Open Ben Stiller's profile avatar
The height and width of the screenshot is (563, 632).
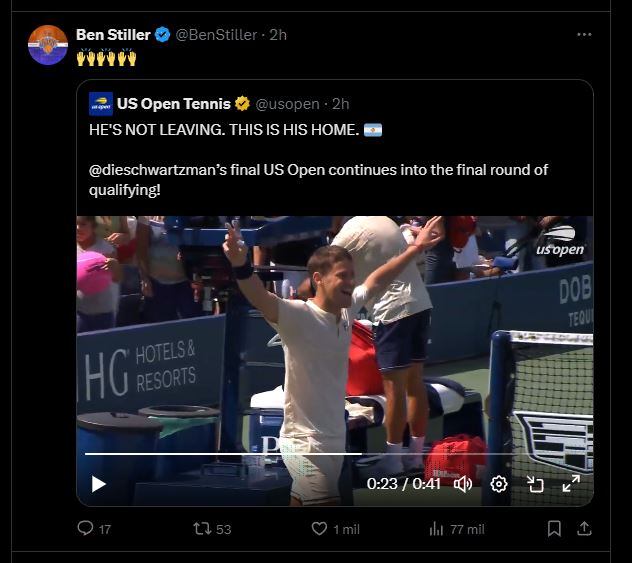pyautogui.click(x=48, y=46)
